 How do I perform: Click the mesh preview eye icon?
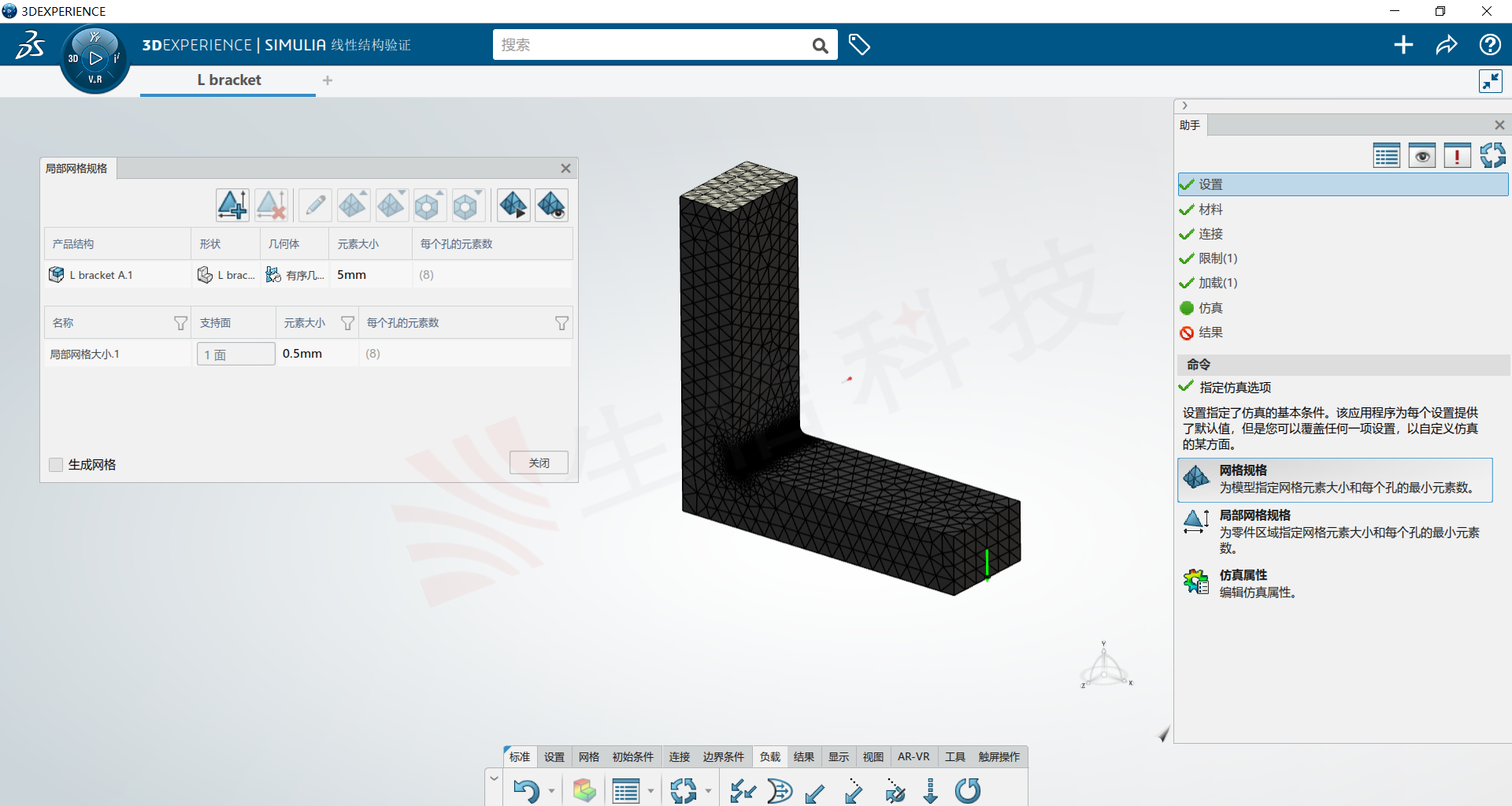552,206
